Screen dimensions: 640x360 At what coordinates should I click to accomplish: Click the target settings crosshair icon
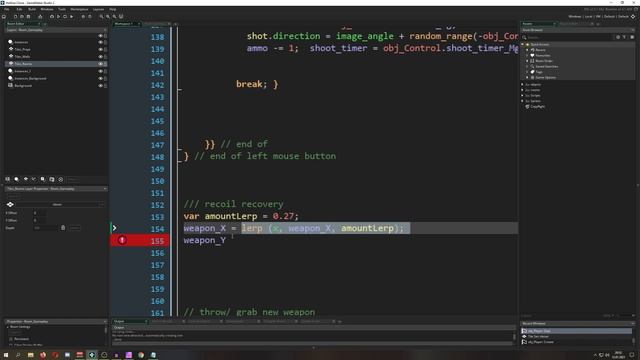[x=633, y=16]
